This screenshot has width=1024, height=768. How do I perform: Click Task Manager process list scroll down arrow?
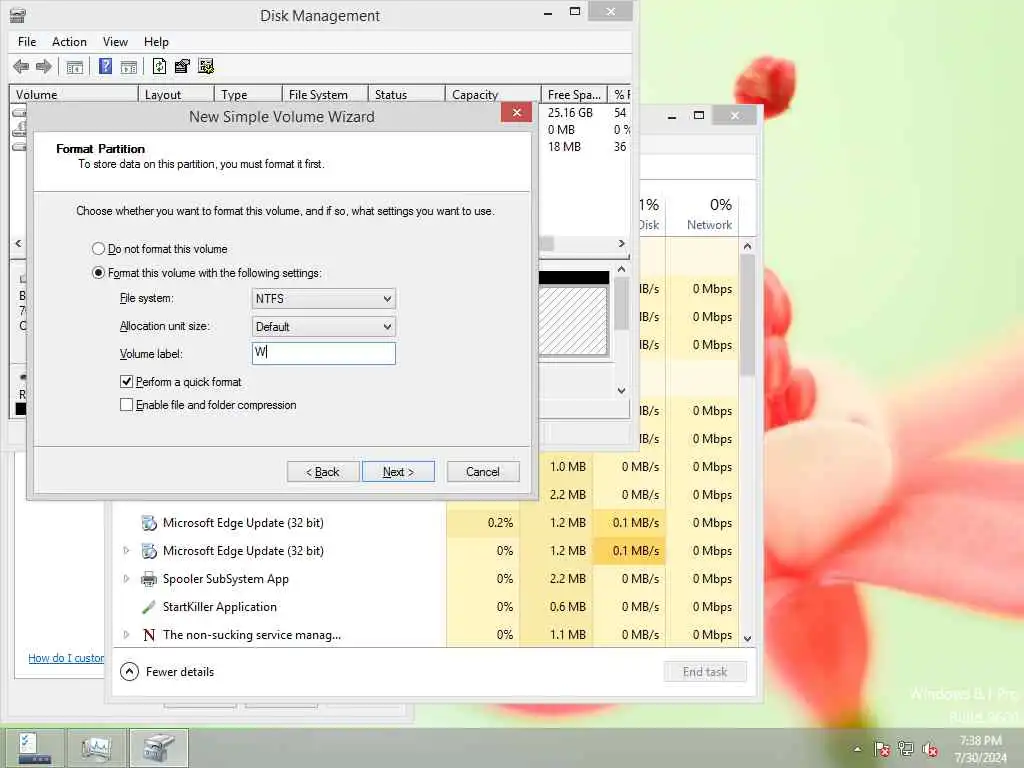[x=748, y=638]
